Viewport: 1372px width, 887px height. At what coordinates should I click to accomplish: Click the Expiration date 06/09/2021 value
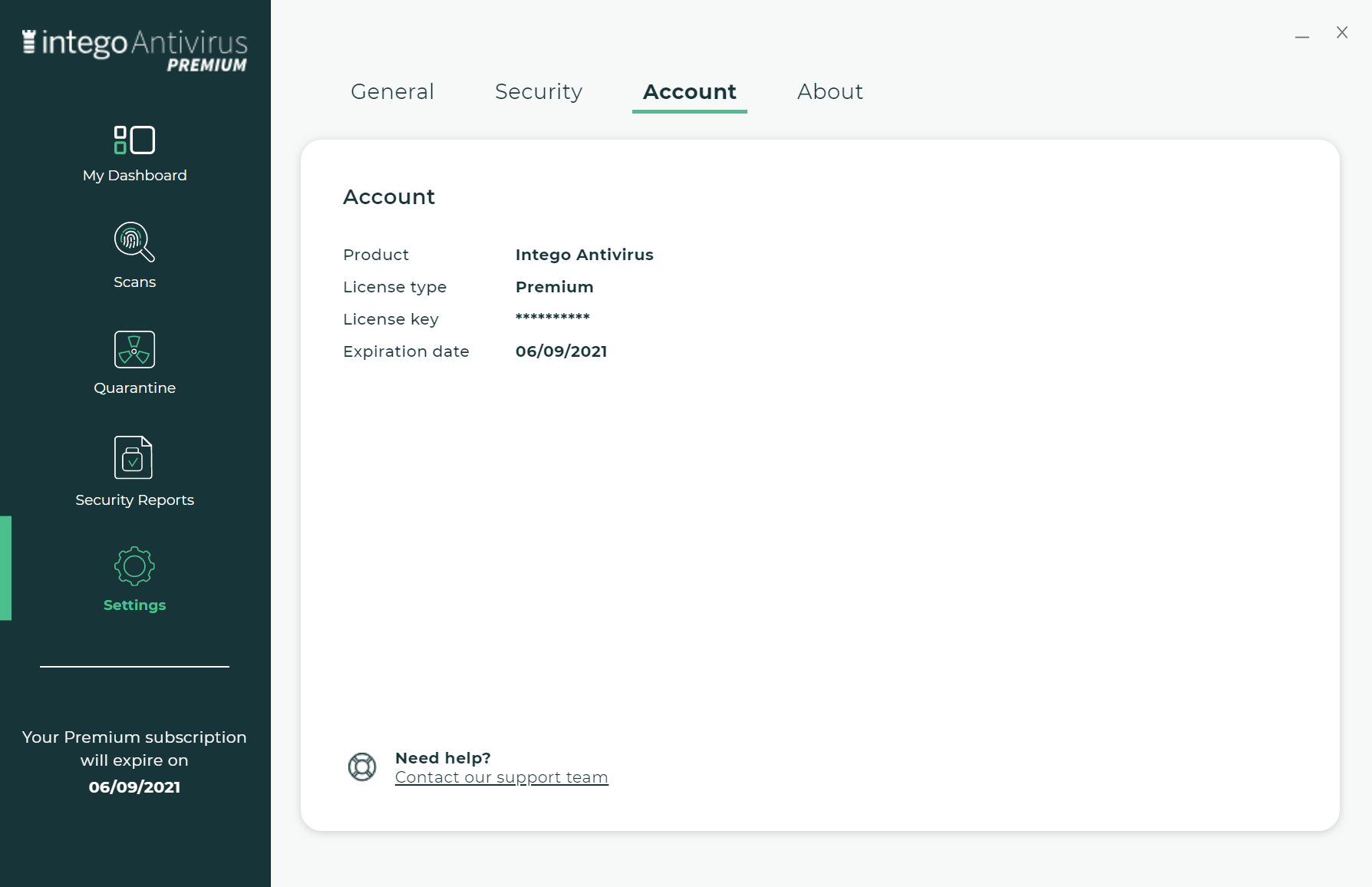click(x=562, y=351)
